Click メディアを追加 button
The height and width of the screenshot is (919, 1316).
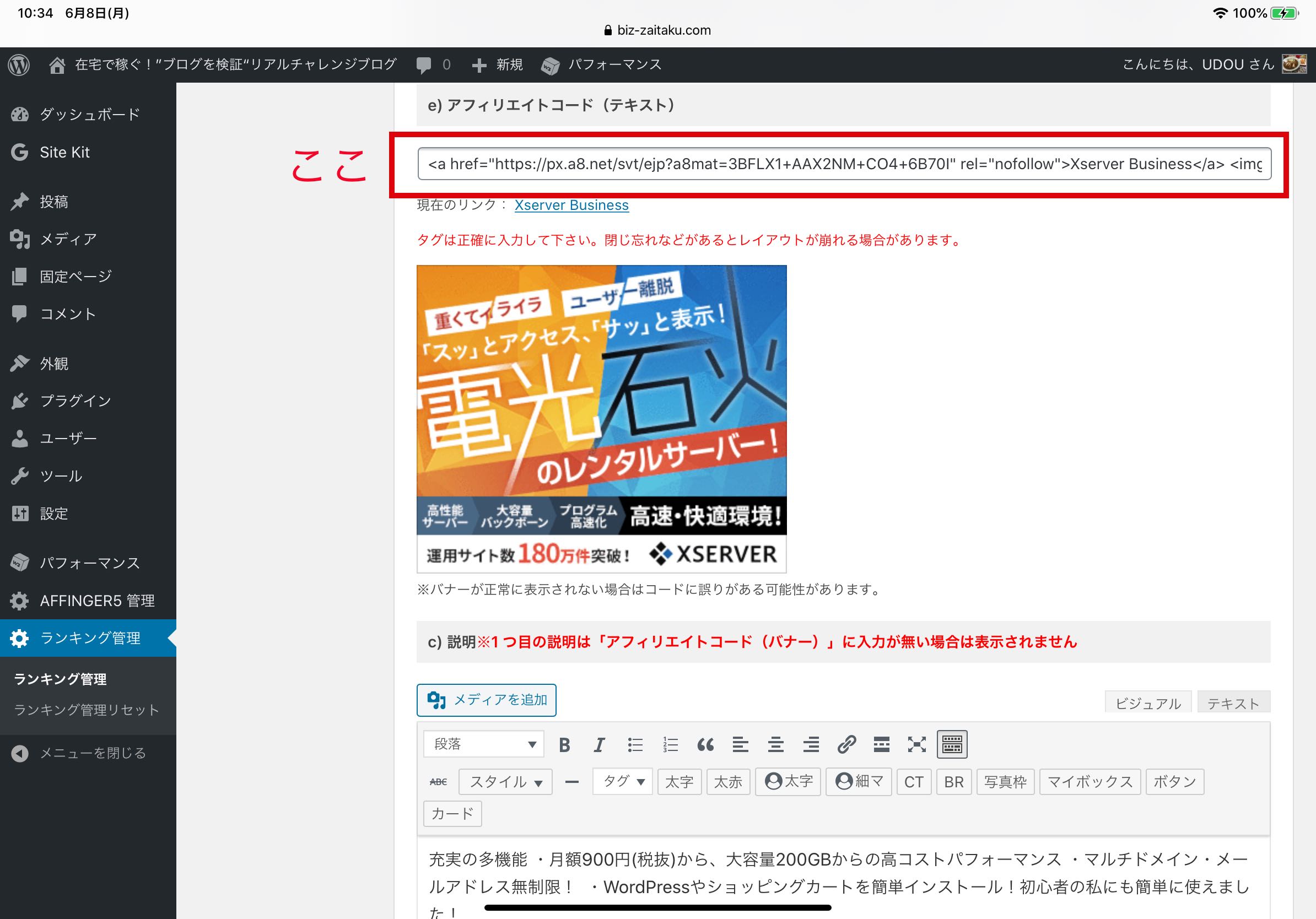(x=486, y=700)
